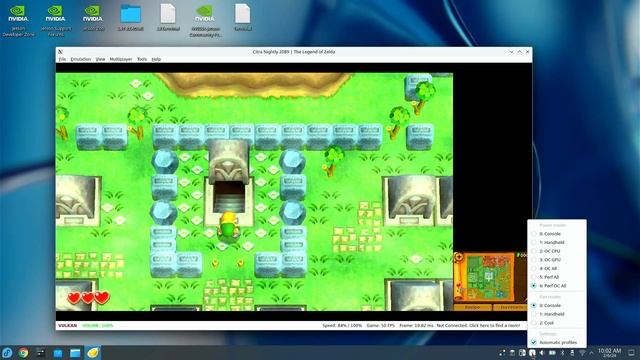
Task: Click the VULKAN renderer button in status bar
Action: coord(67,326)
